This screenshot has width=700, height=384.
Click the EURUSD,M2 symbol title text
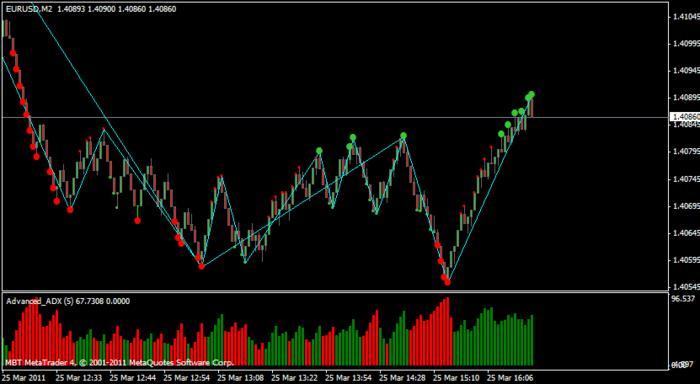(29, 9)
